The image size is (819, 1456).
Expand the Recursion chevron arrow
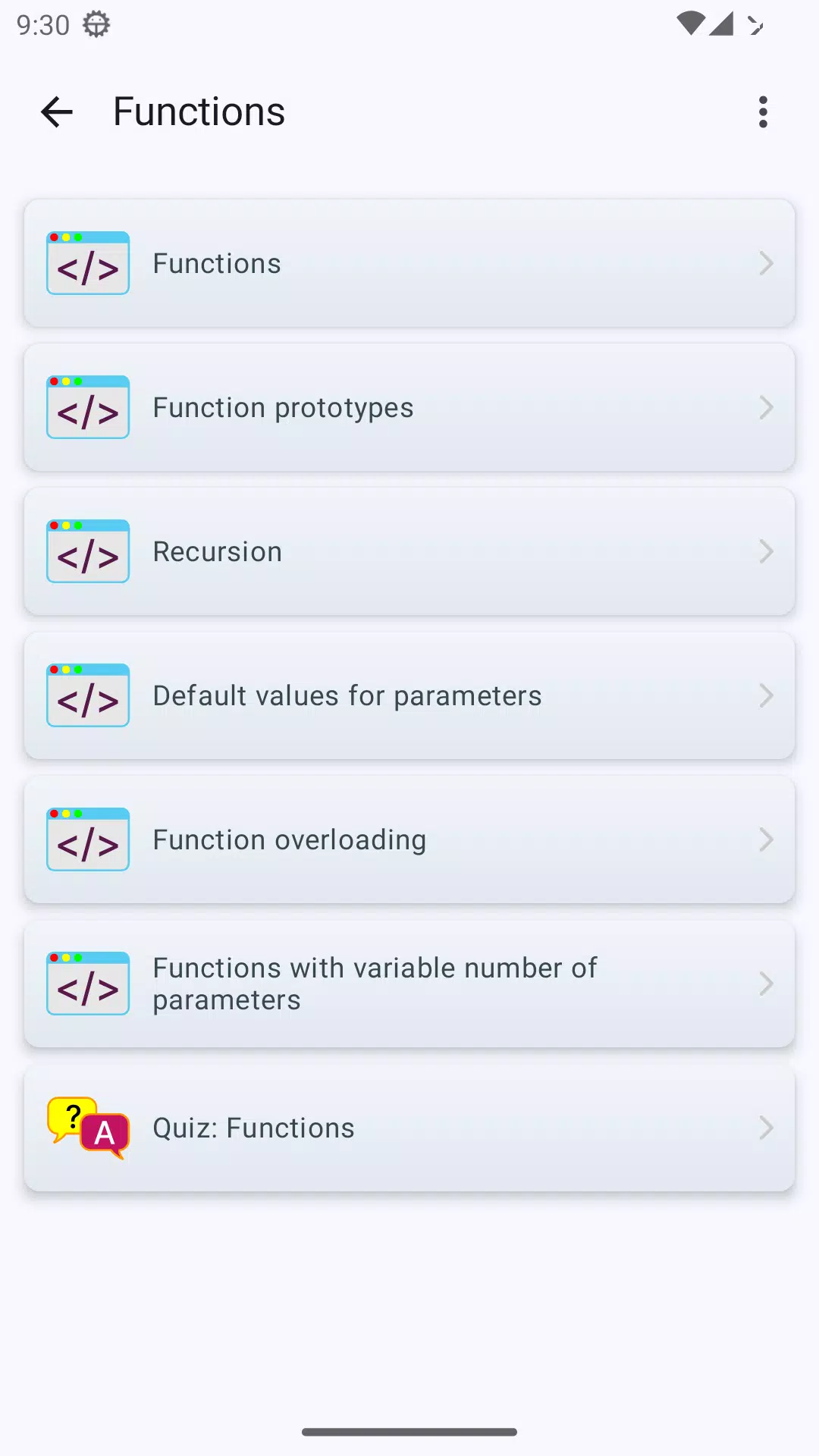[x=766, y=551]
